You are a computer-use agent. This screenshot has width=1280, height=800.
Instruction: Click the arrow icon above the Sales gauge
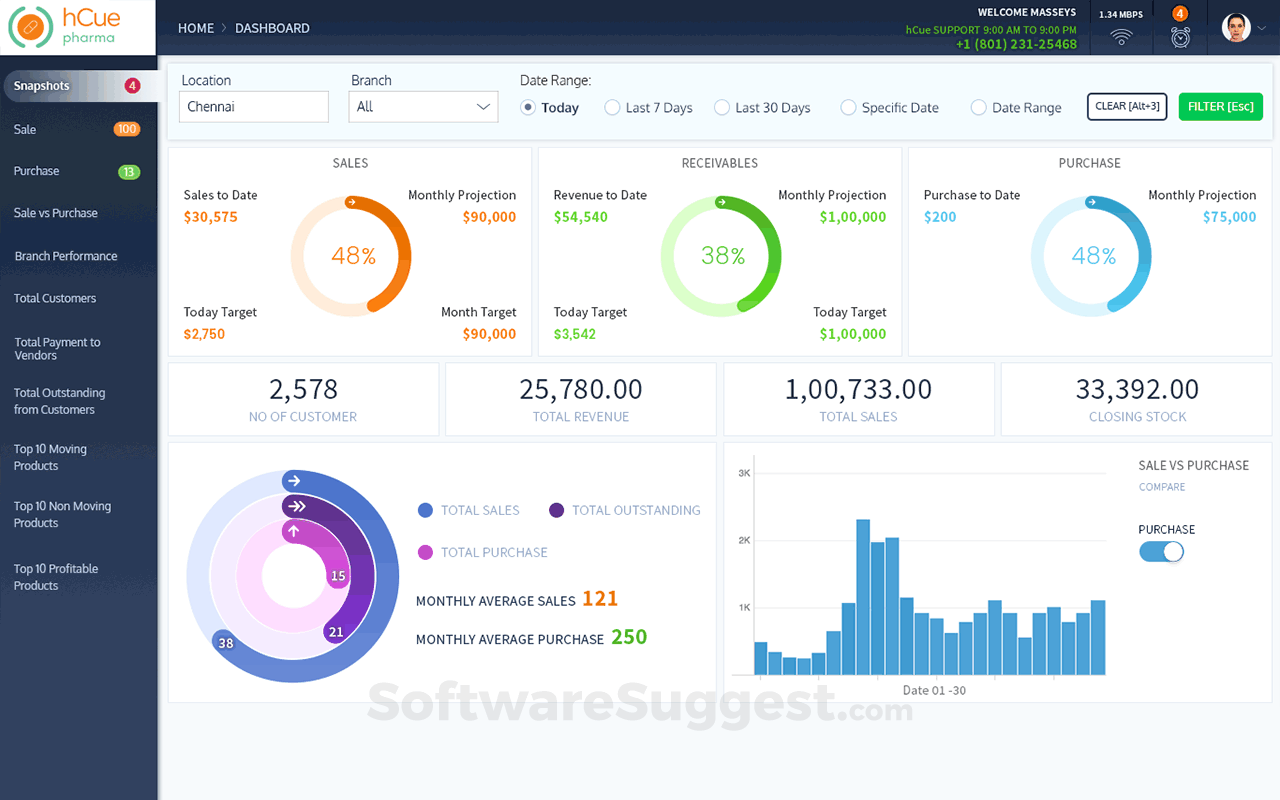point(351,202)
